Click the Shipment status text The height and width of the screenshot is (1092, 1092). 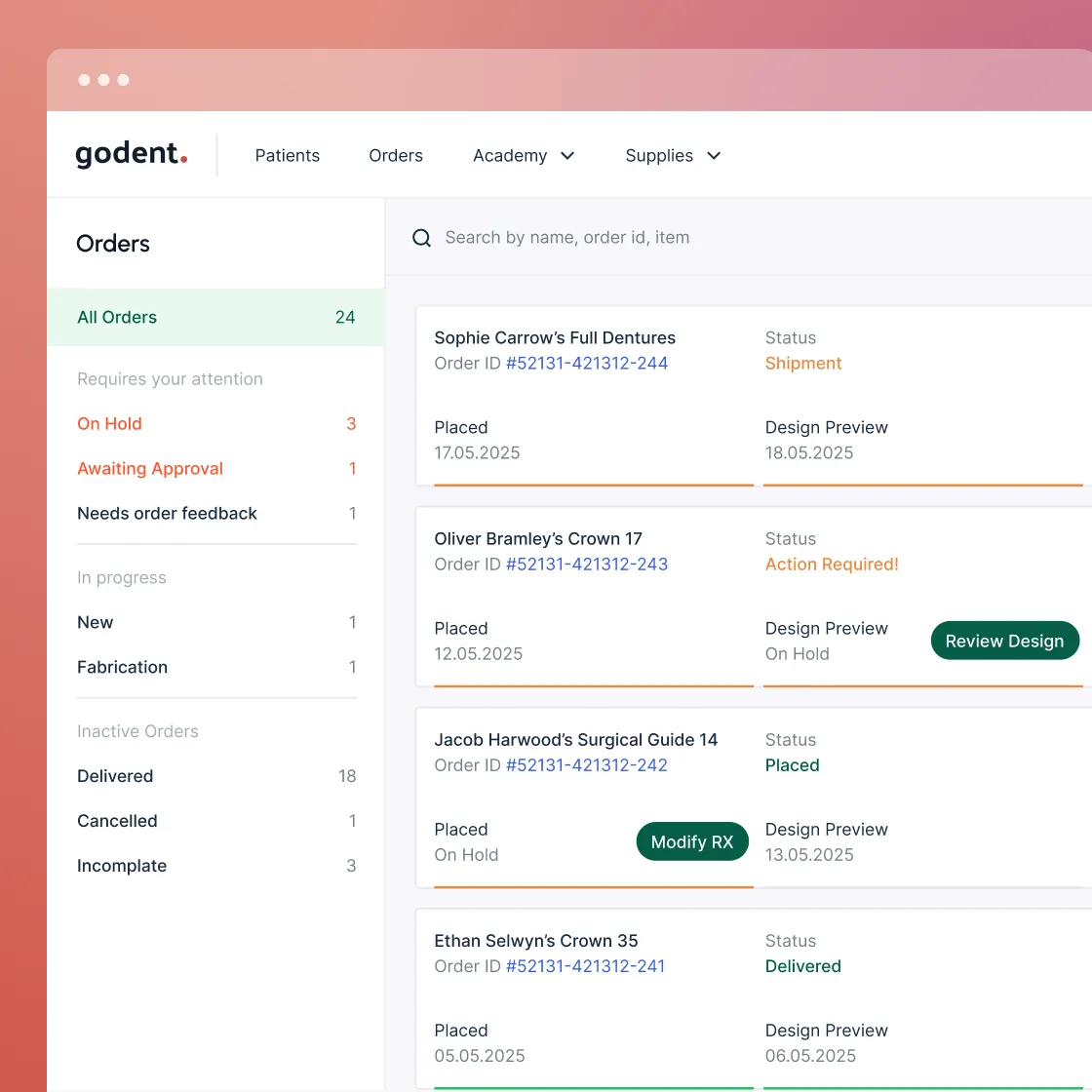[x=803, y=363]
